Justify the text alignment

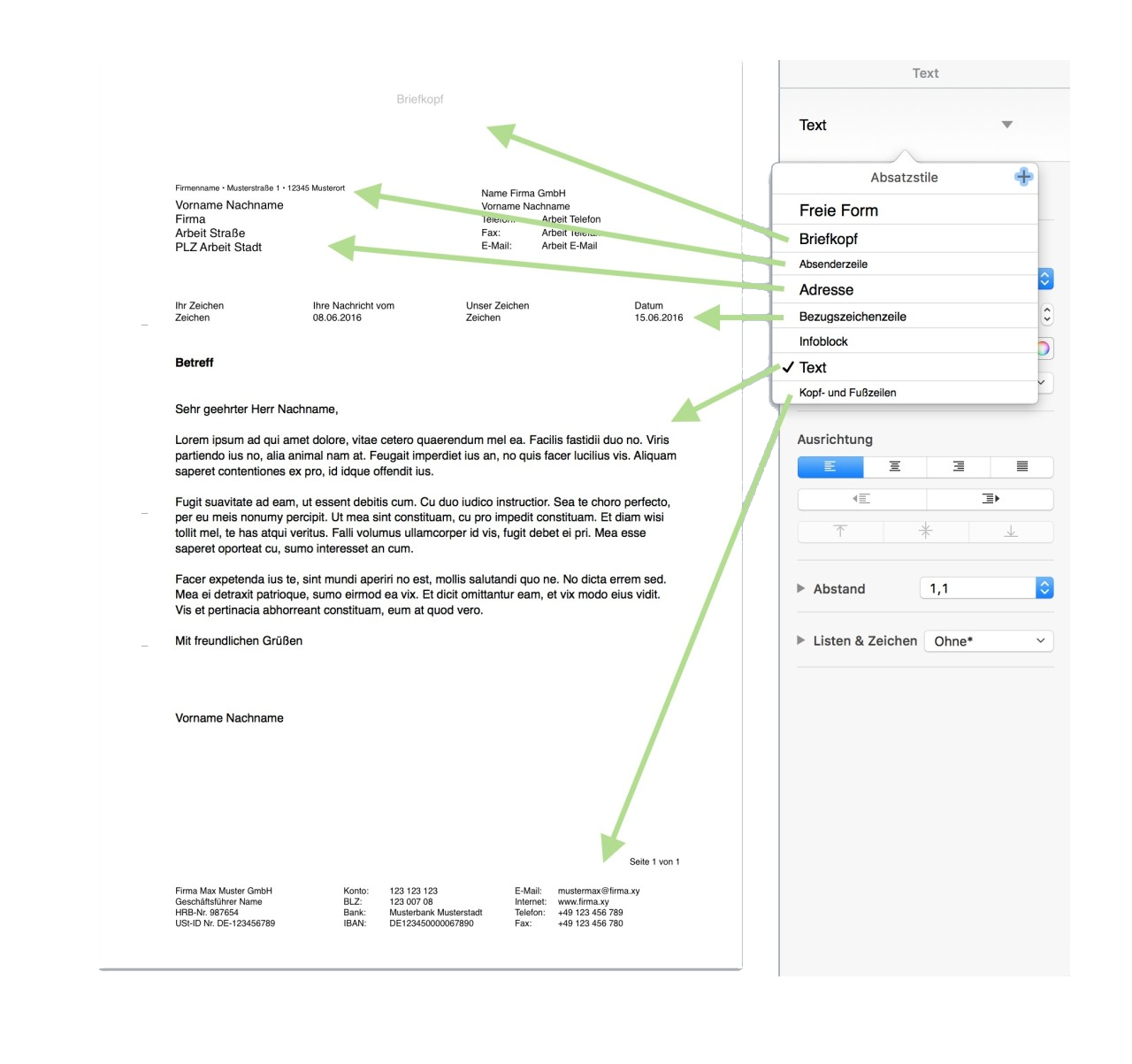point(1021,467)
